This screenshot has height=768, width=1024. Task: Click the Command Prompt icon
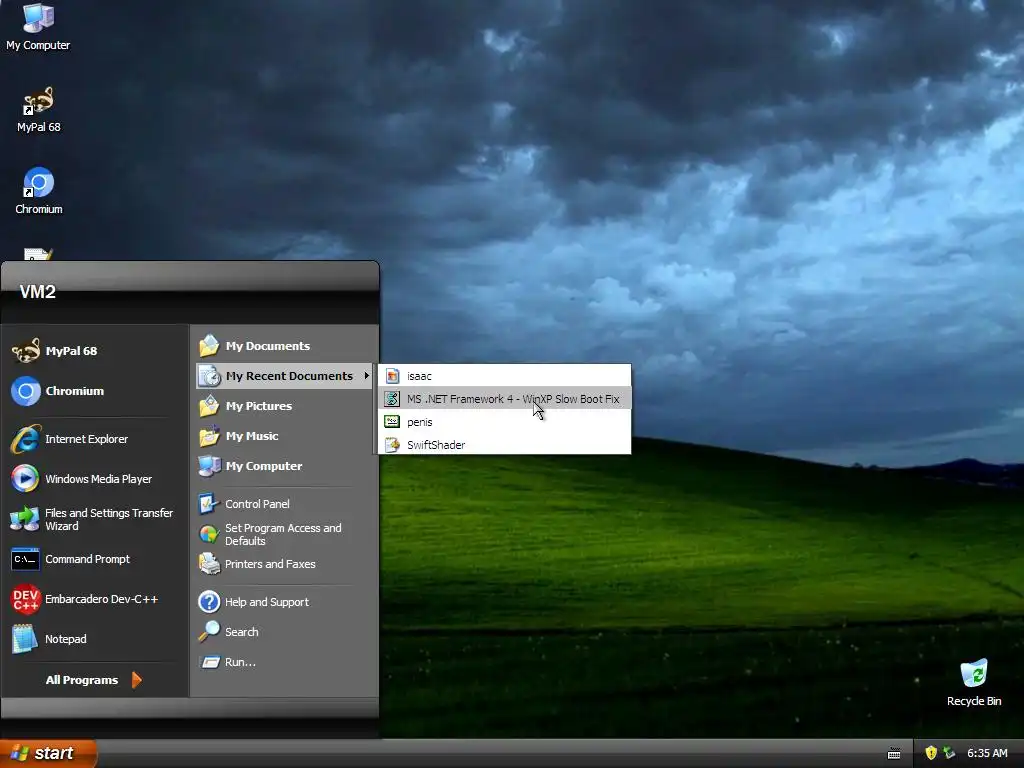[x=25, y=559]
